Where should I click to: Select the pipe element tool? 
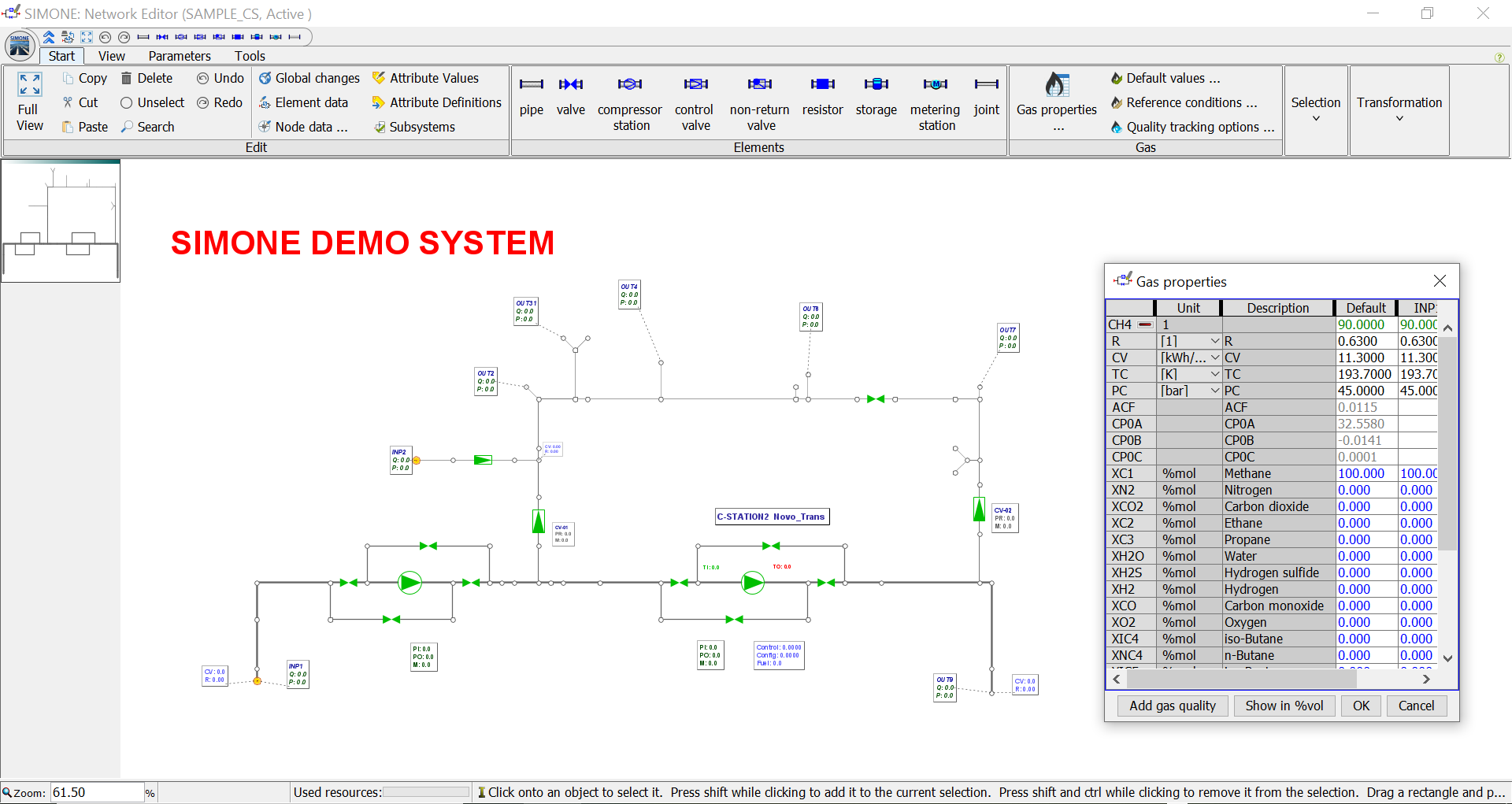pyautogui.click(x=532, y=98)
